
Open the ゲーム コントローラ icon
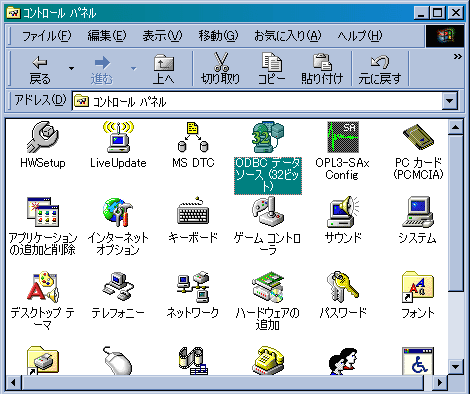click(x=268, y=211)
